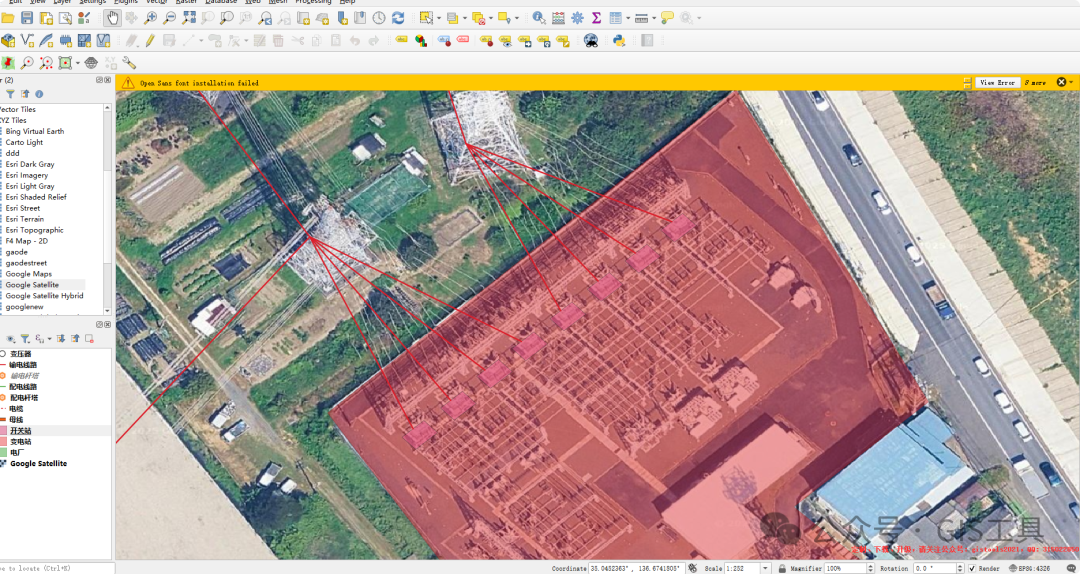Click the Refresh map canvas icon
The image size is (1080, 574).
tap(398, 19)
